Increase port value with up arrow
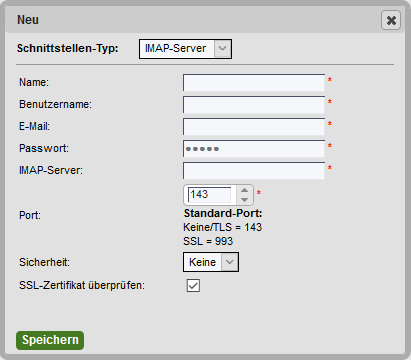411x360 pixels. click(x=244, y=190)
